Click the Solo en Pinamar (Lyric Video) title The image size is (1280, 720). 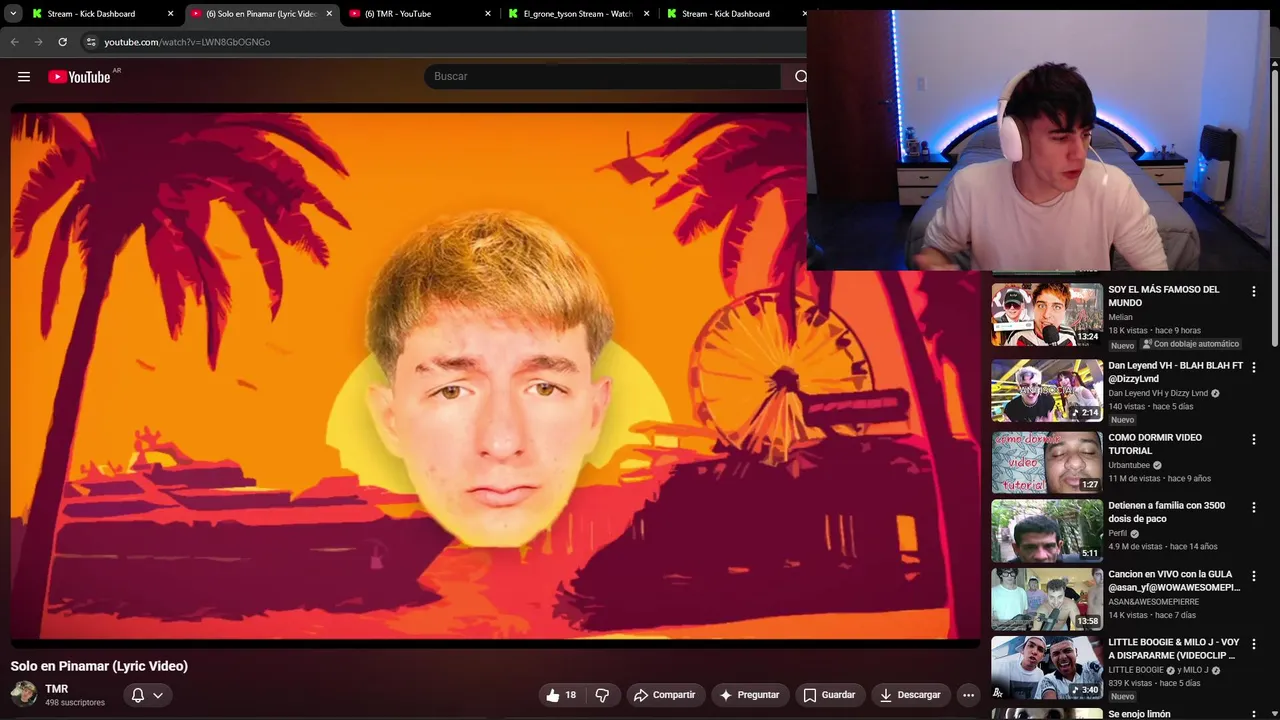pyautogui.click(x=99, y=666)
